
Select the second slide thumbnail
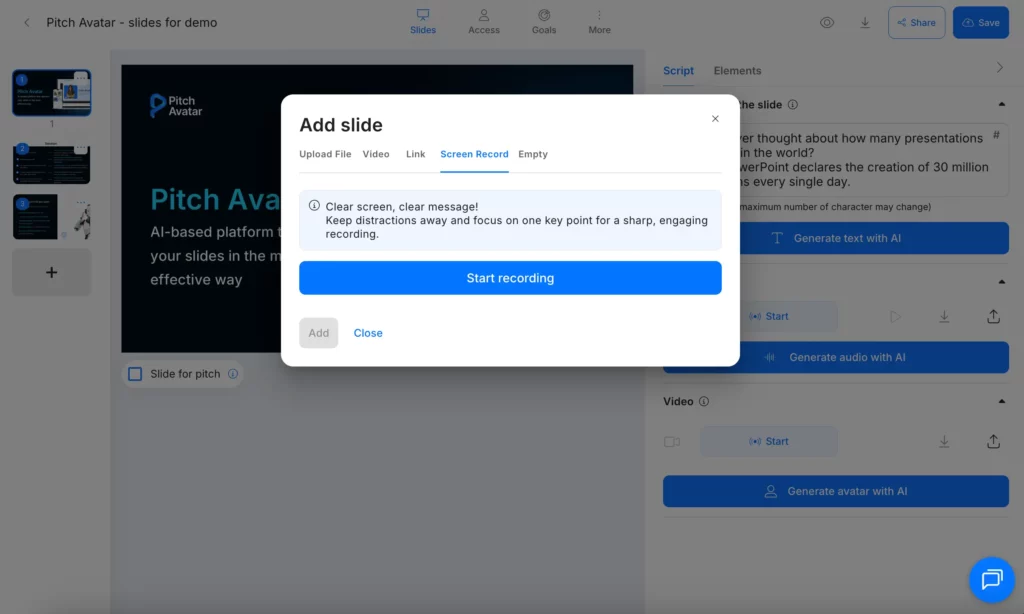(x=51, y=163)
